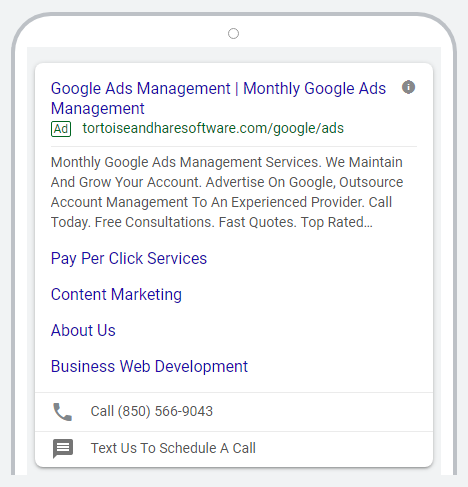Click the front camera circle on phone mockup
The image size is (468, 487).
coord(233,33)
